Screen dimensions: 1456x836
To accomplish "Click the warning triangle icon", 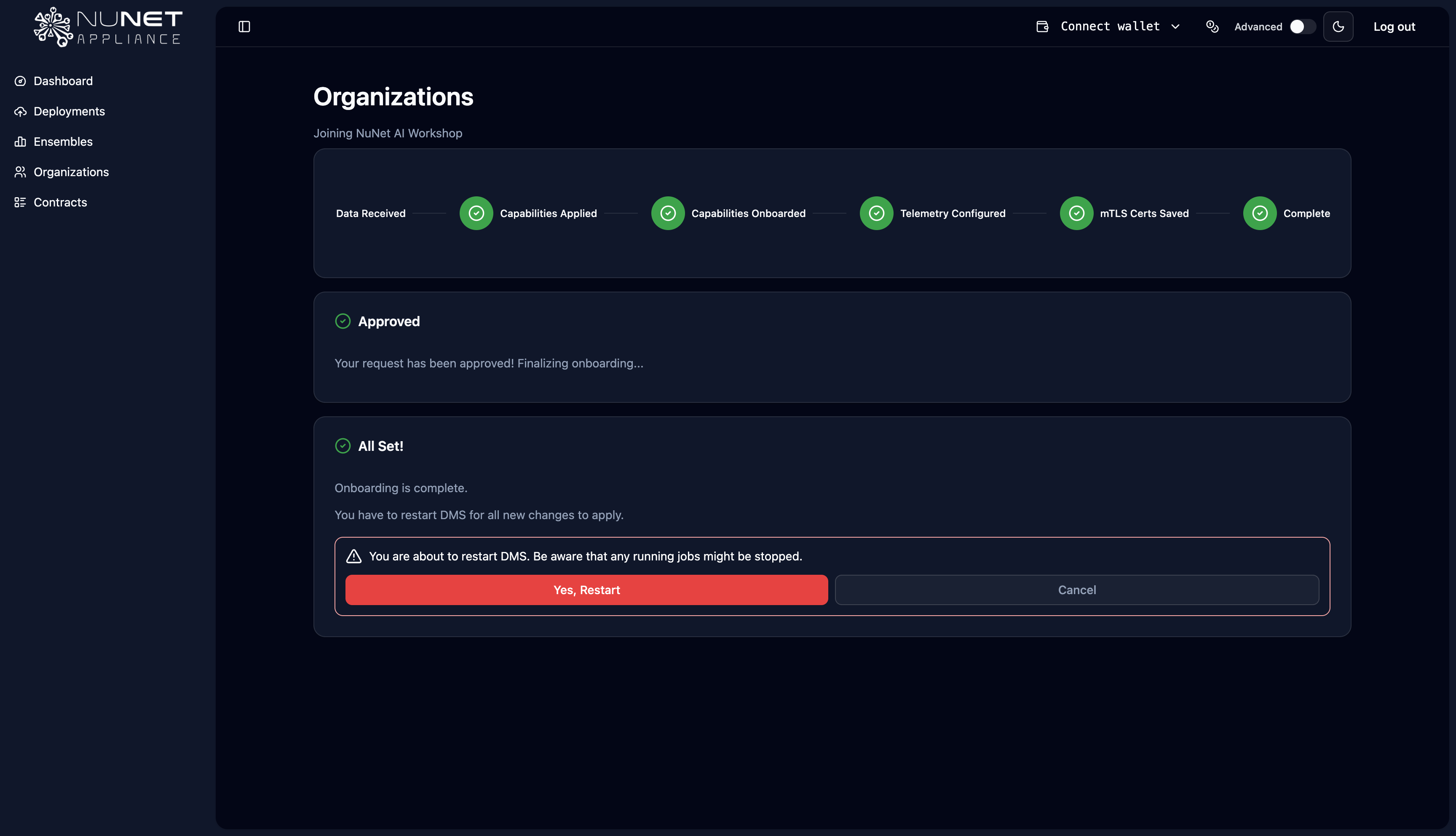I will [x=353, y=556].
